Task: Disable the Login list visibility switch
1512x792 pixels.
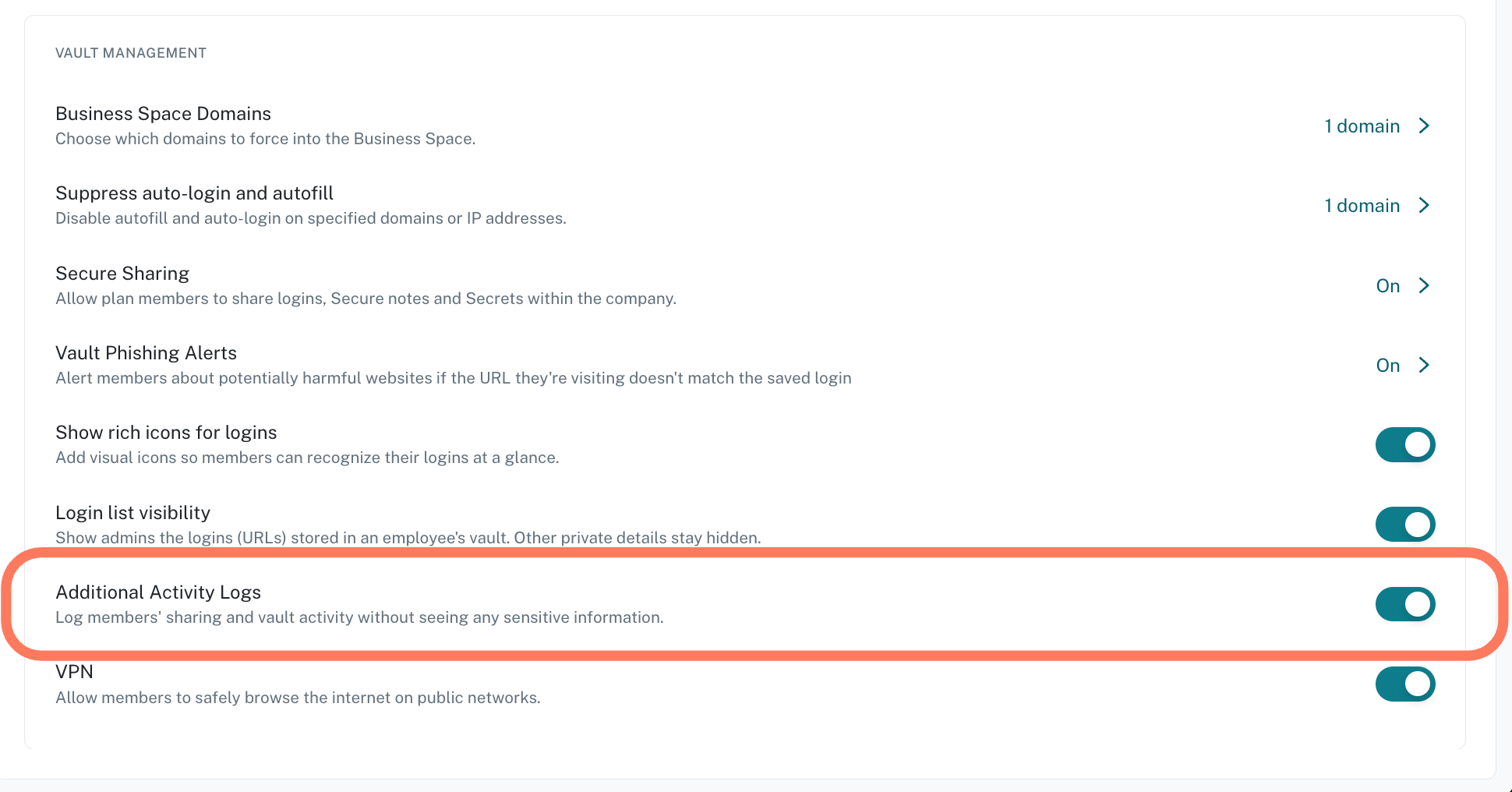Action: coord(1405,525)
